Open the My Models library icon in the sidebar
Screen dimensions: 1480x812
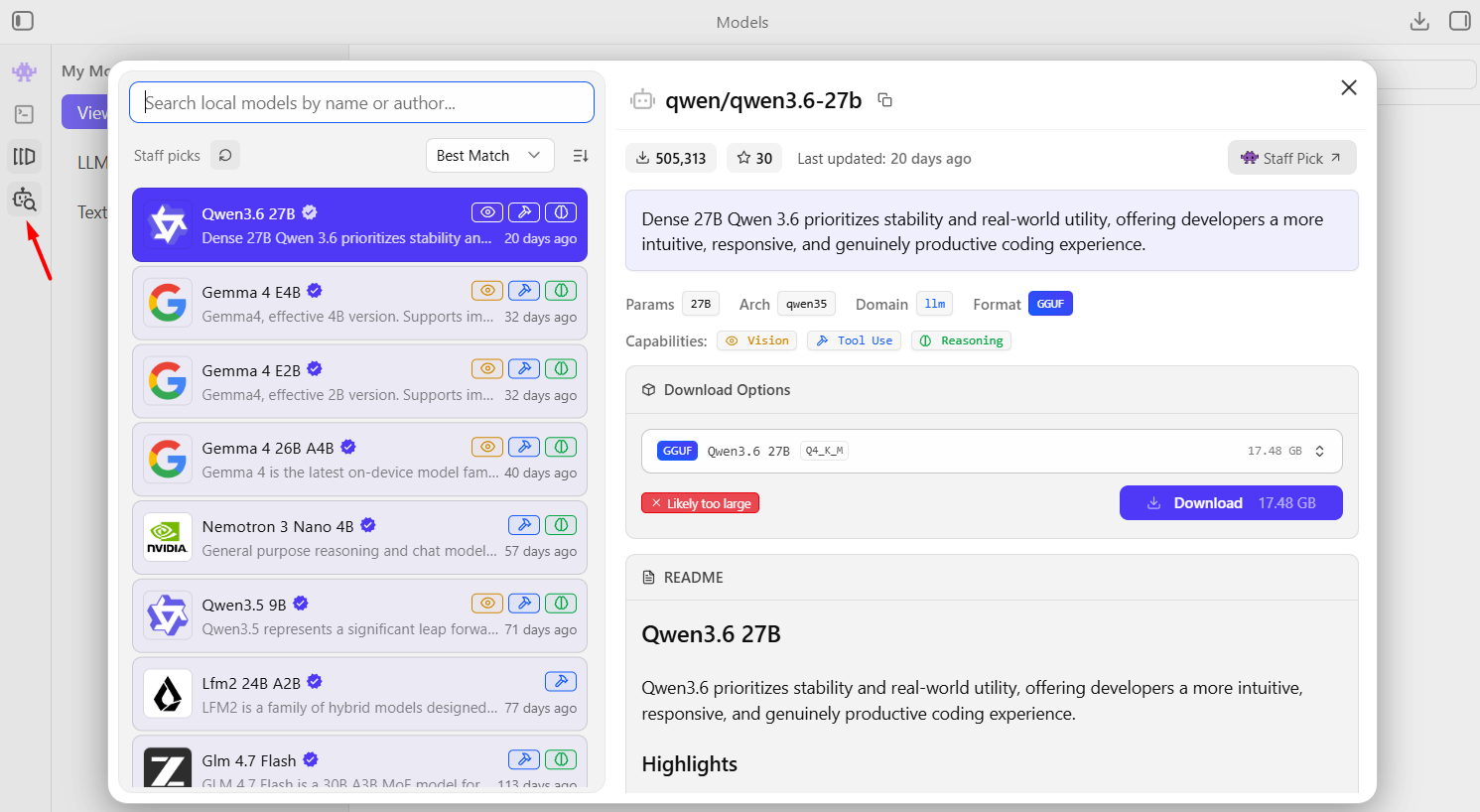tap(25, 156)
